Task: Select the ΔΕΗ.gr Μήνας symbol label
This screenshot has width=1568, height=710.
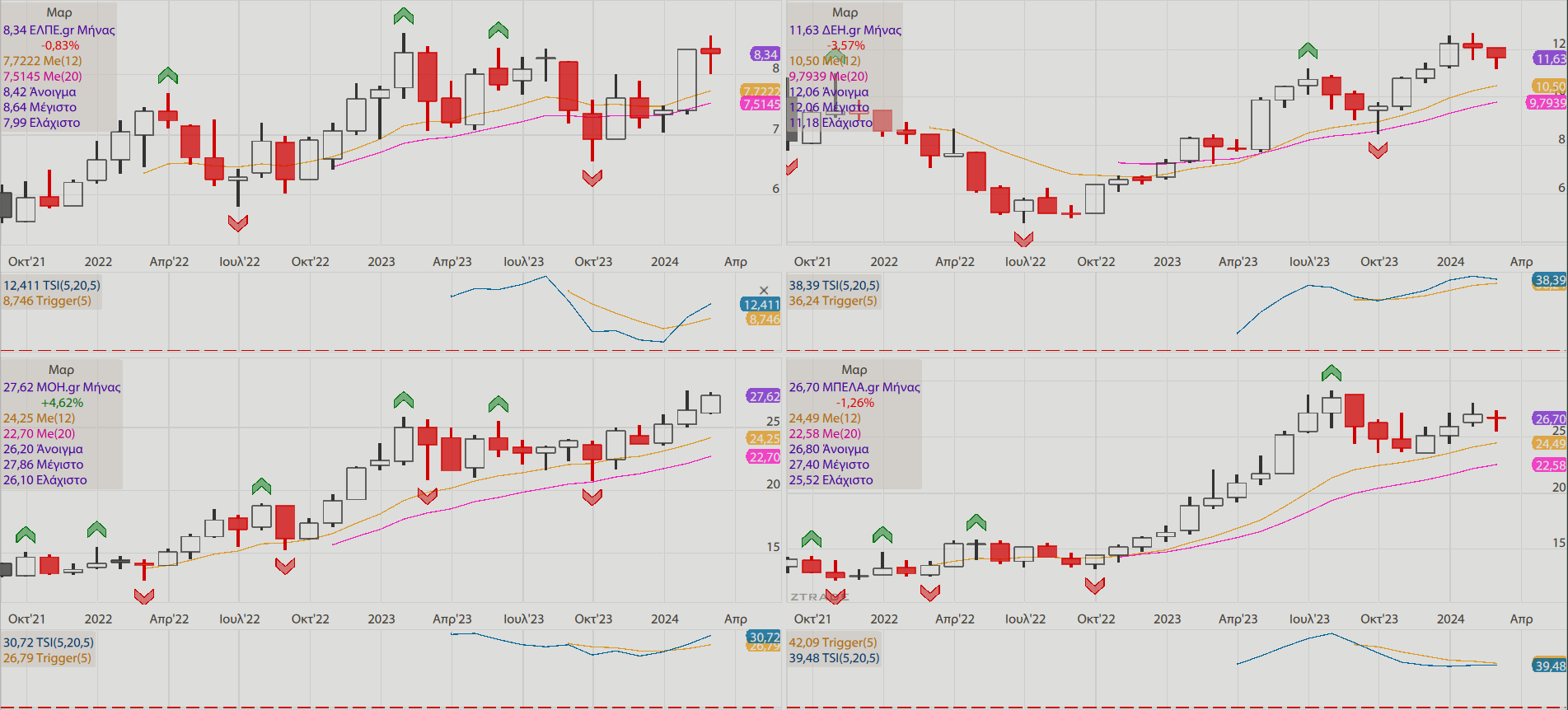Action: (845, 30)
